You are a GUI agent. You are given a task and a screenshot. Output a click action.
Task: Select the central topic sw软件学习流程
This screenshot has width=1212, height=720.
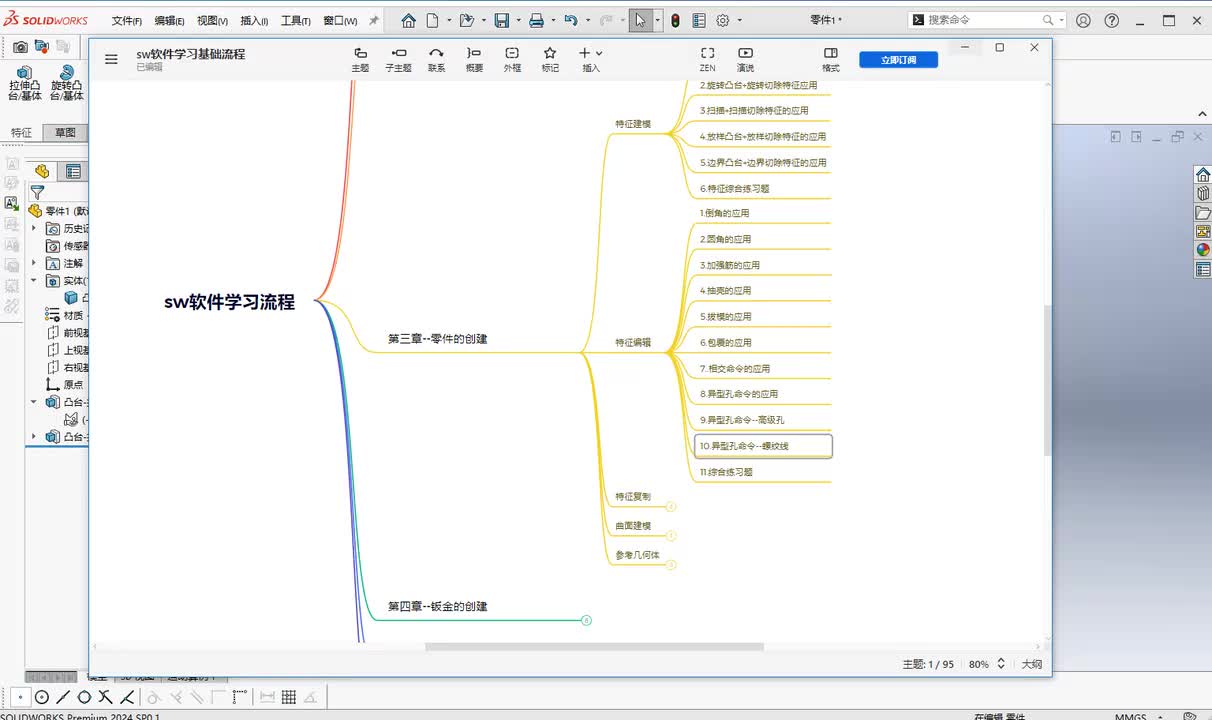point(230,302)
